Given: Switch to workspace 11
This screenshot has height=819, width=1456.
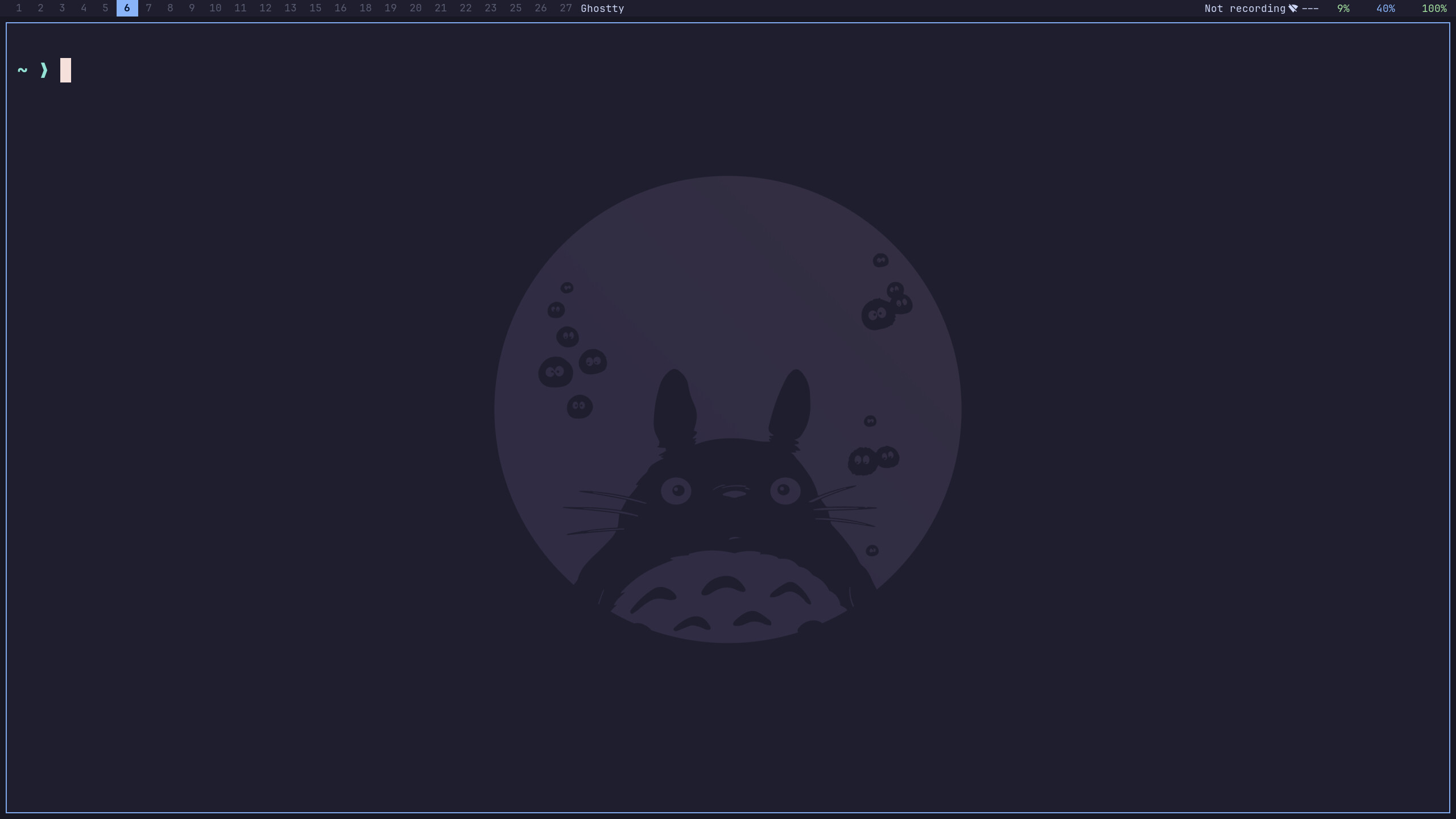Looking at the screenshot, I should pyautogui.click(x=240, y=8).
